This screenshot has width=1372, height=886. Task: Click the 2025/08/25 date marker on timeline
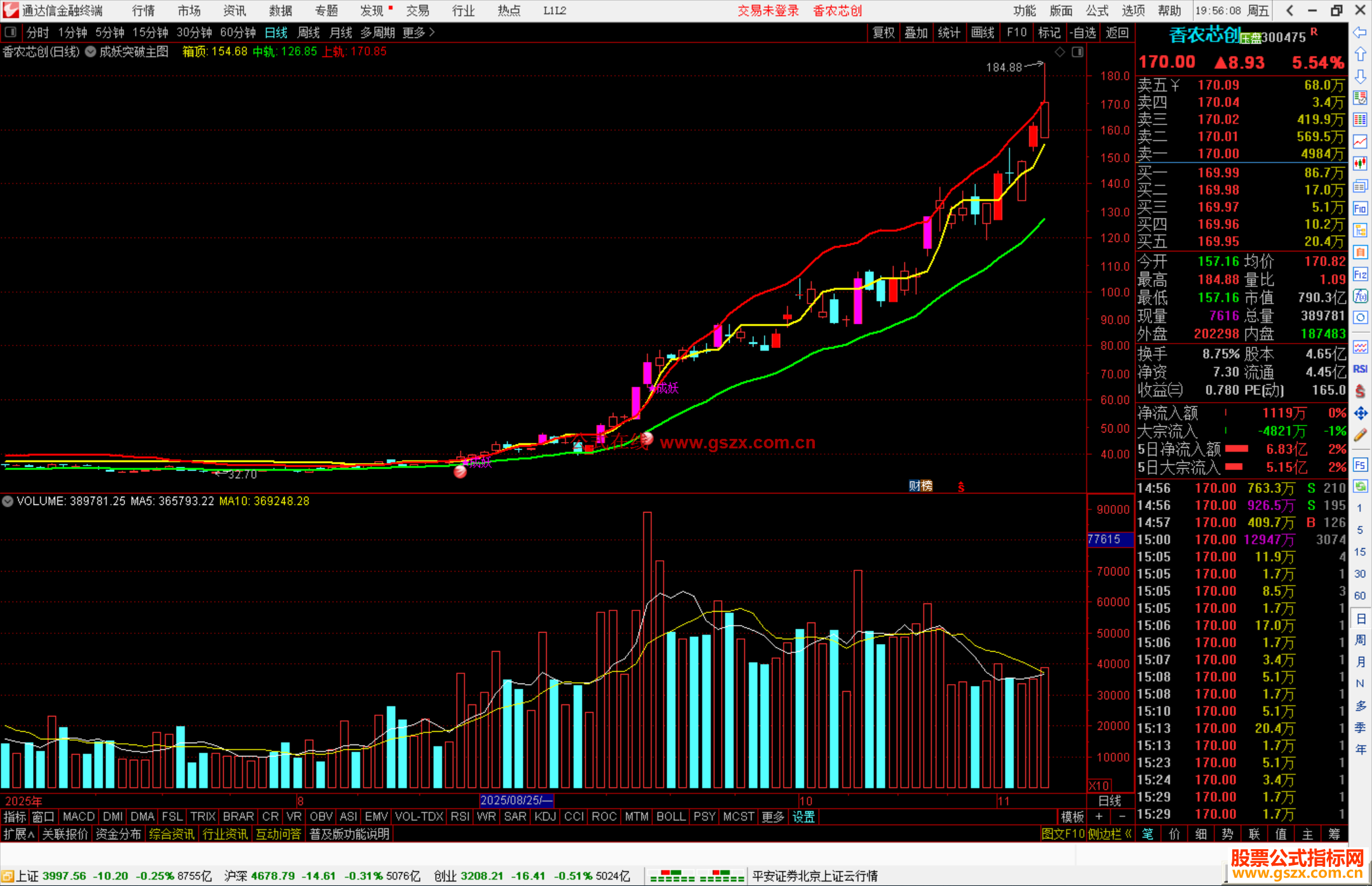[x=516, y=800]
